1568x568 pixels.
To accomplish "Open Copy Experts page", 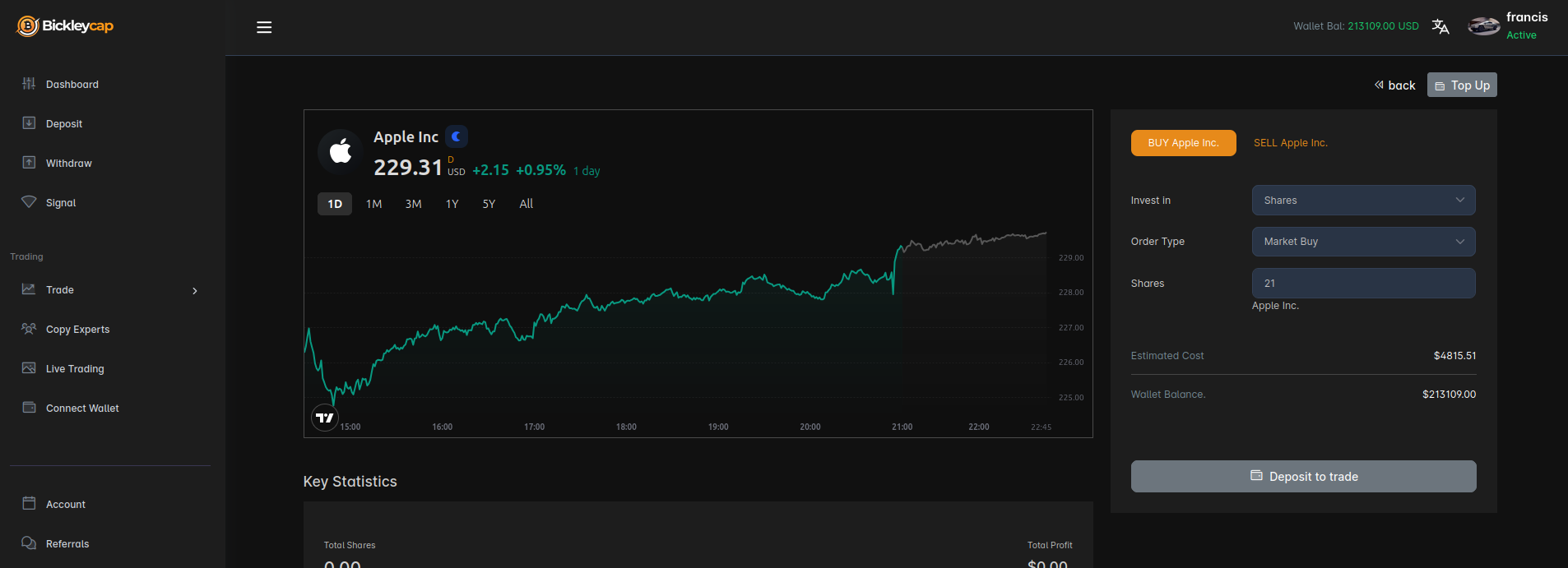I will (x=77, y=329).
